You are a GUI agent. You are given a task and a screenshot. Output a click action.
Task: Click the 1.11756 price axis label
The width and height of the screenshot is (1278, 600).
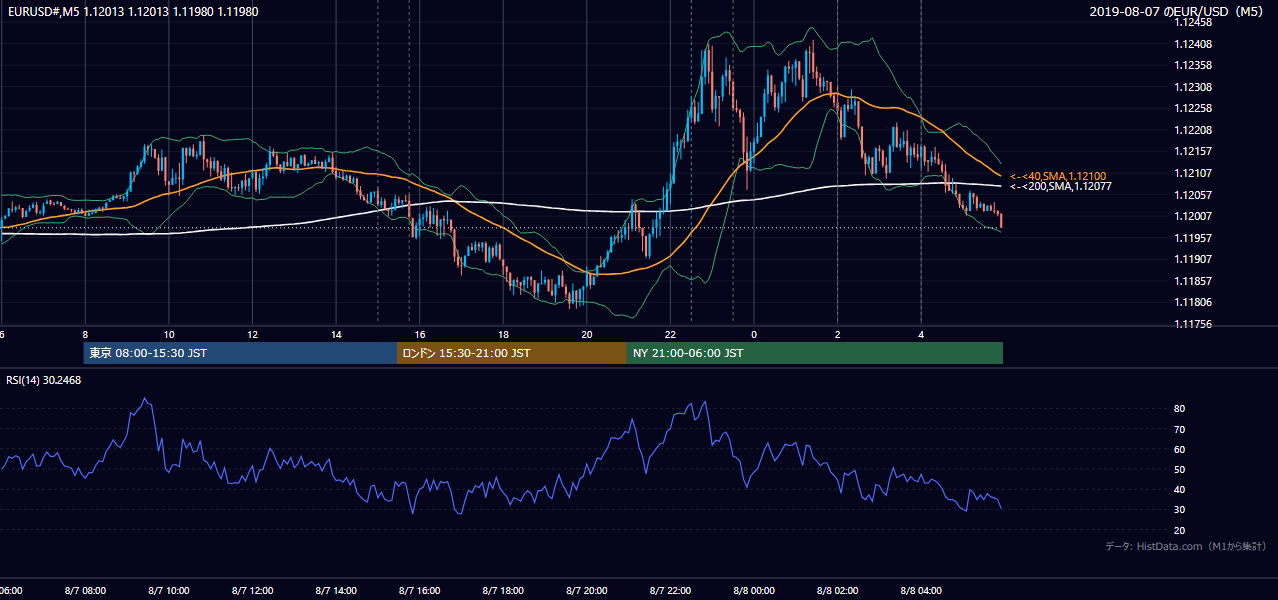pyautogui.click(x=1193, y=324)
